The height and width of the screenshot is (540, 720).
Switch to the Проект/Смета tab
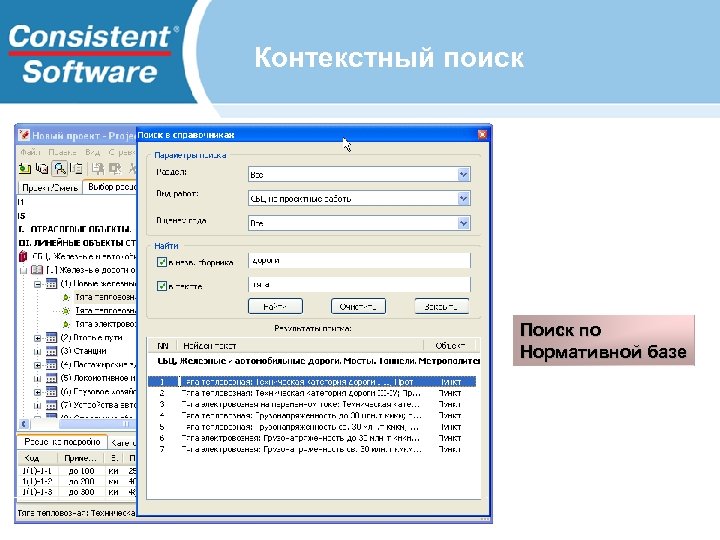click(x=50, y=187)
